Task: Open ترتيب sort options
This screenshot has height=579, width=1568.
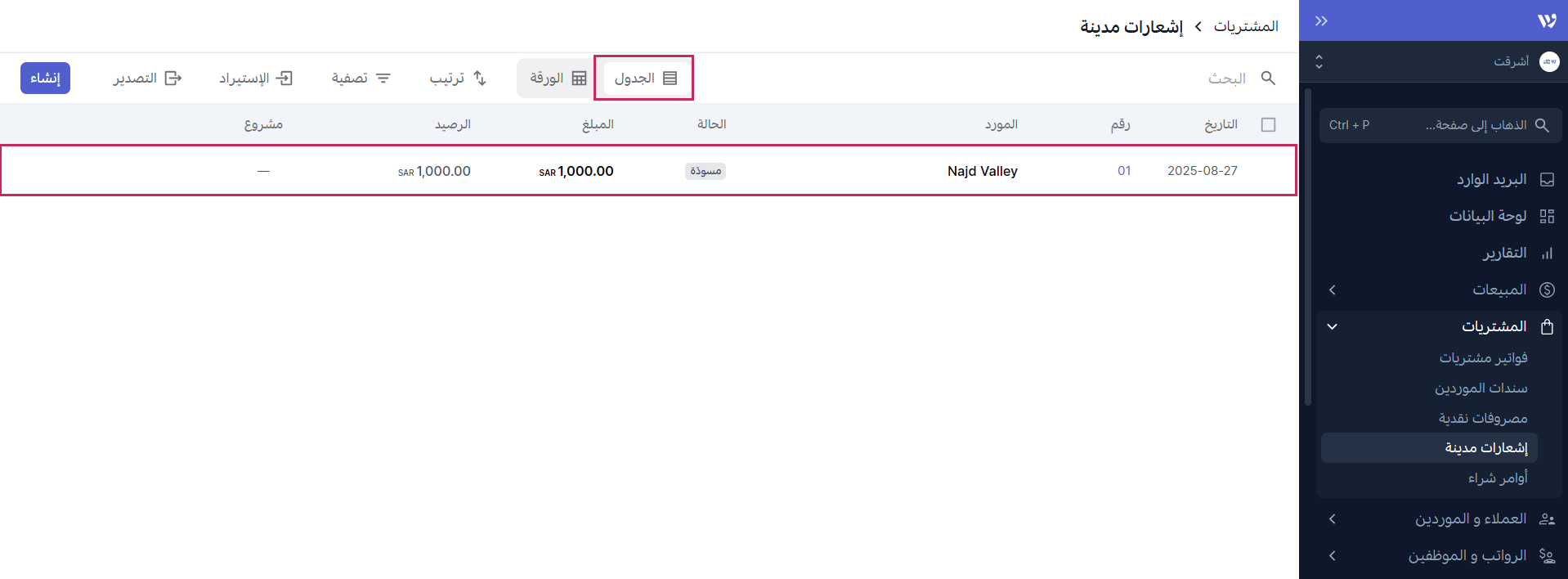Action: click(458, 78)
